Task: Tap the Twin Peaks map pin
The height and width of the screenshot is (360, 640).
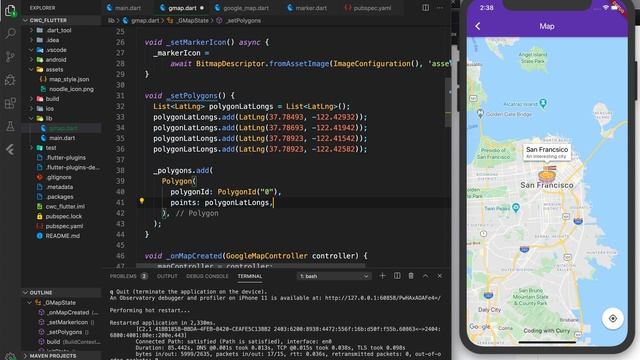Action: [516, 208]
